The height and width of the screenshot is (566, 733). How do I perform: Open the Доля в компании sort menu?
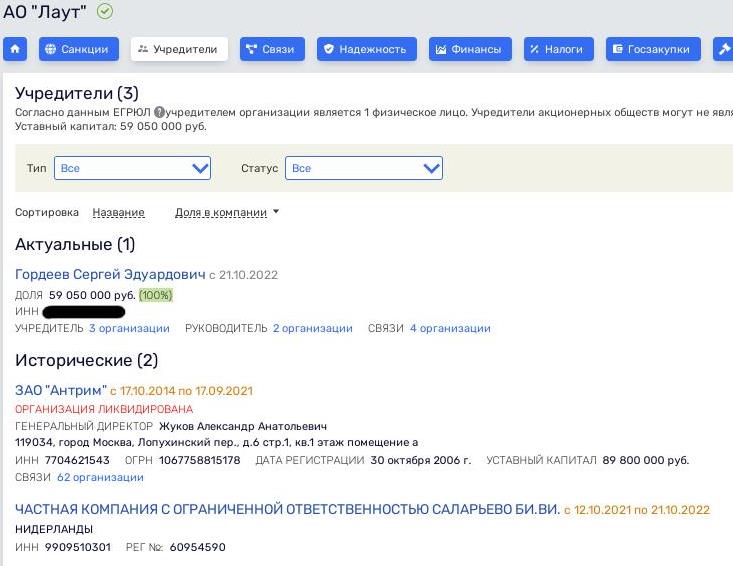[227, 212]
